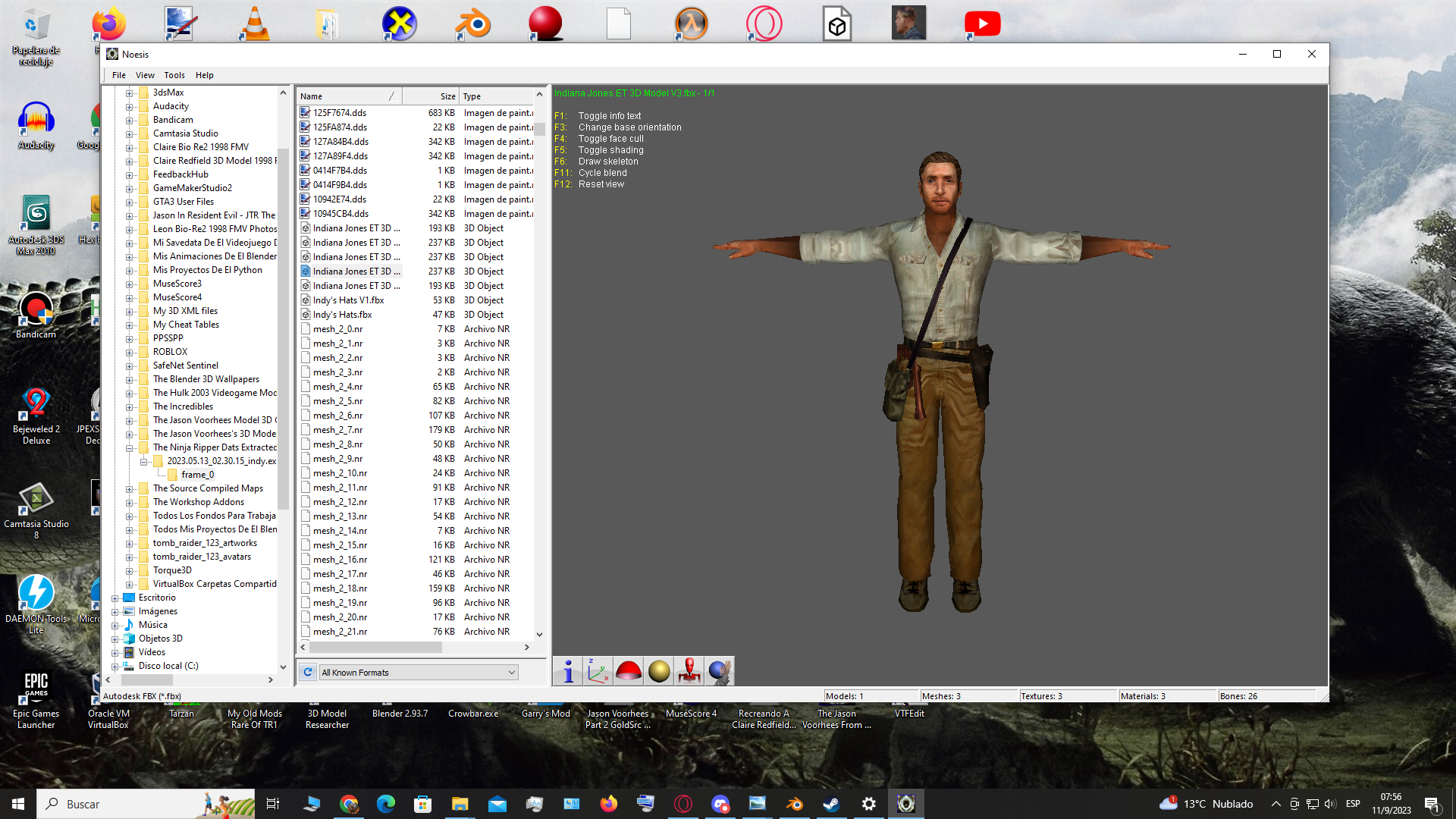Click the file list horizontal scrollbar
Viewport: 1456px width, 819px height.
(x=375, y=647)
